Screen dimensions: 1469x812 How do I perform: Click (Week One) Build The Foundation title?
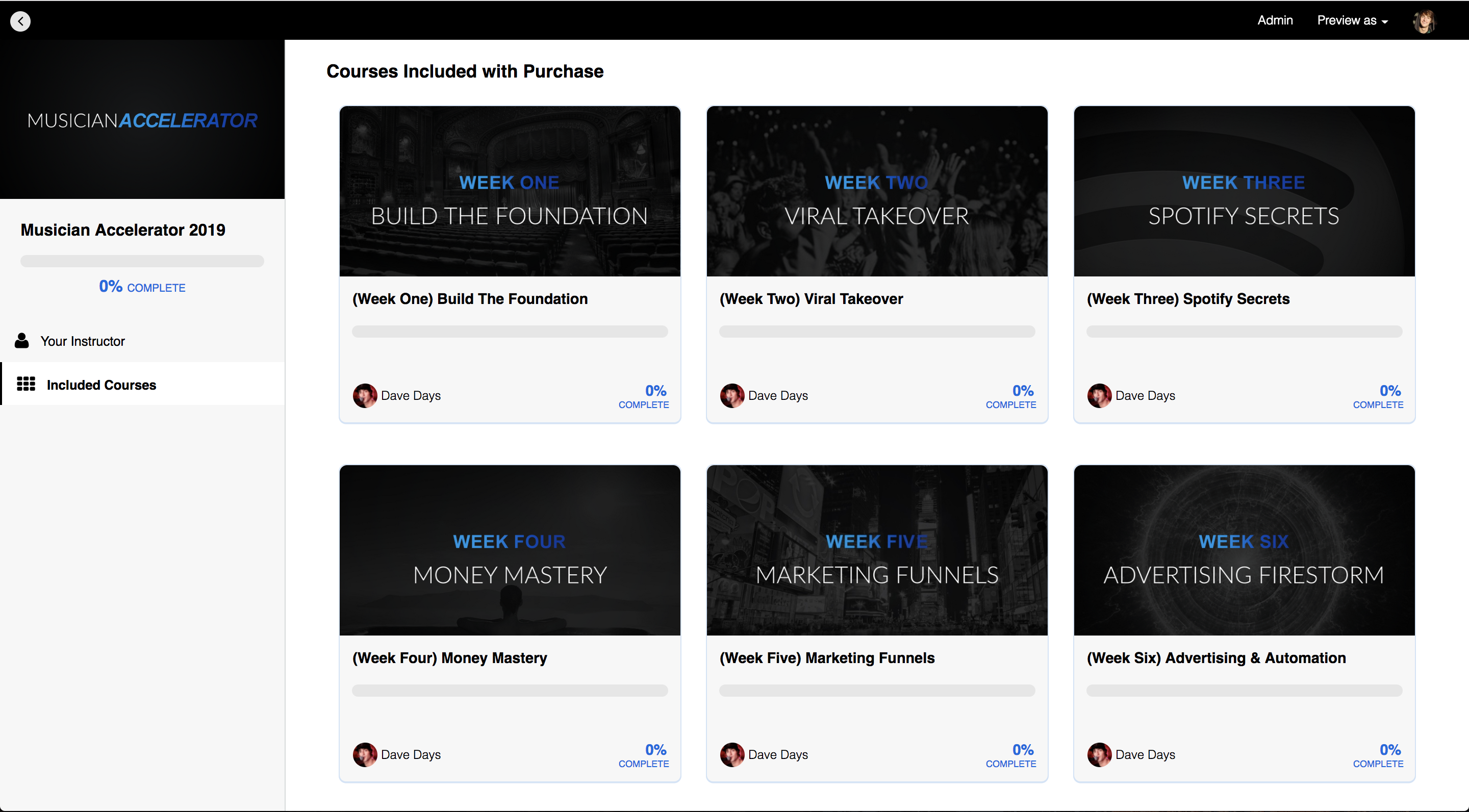[x=470, y=299]
